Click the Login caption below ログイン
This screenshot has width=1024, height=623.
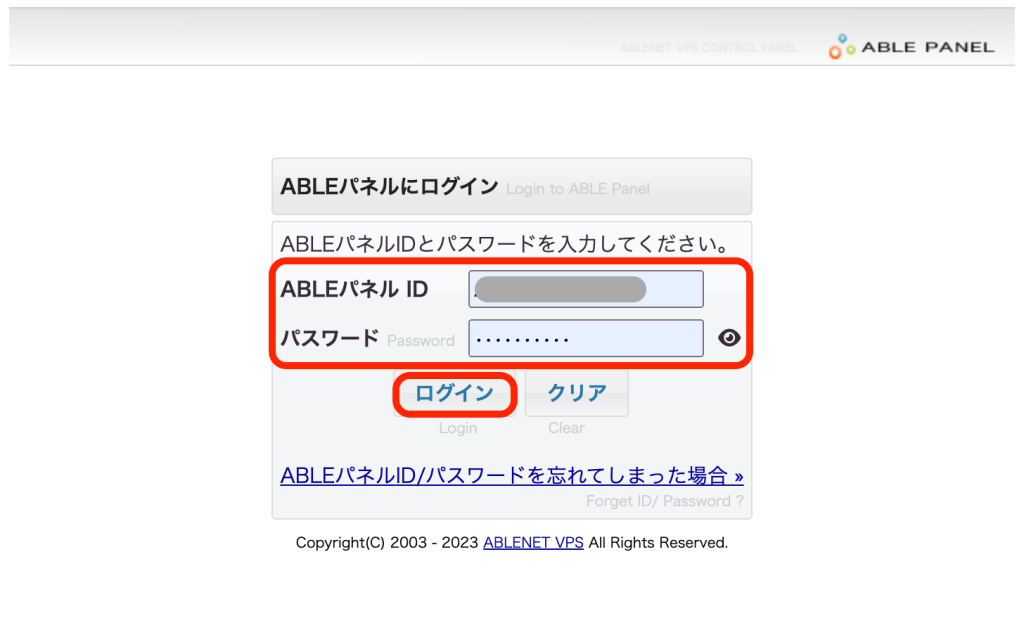(x=457, y=428)
